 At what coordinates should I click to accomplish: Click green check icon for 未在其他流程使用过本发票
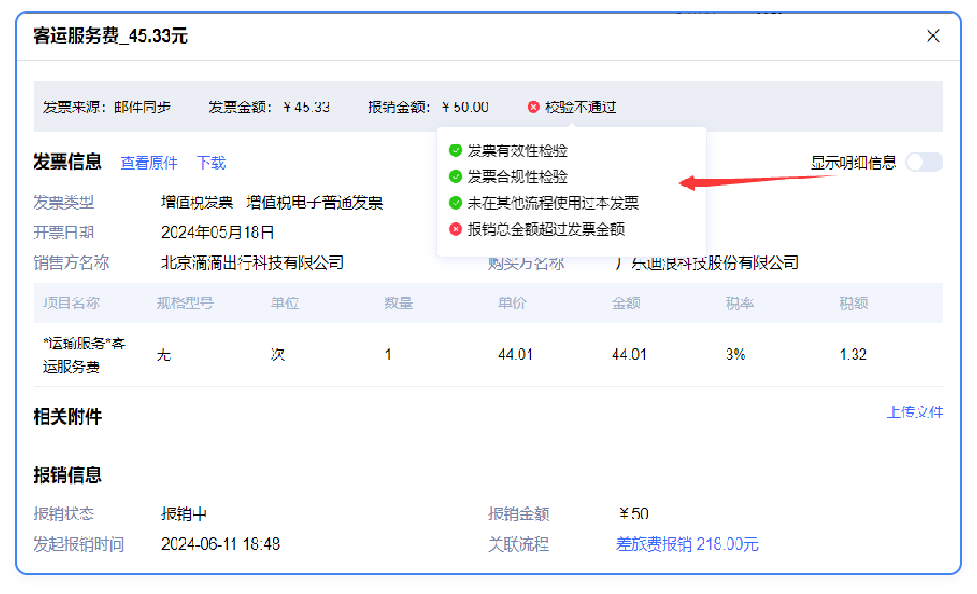click(x=455, y=203)
